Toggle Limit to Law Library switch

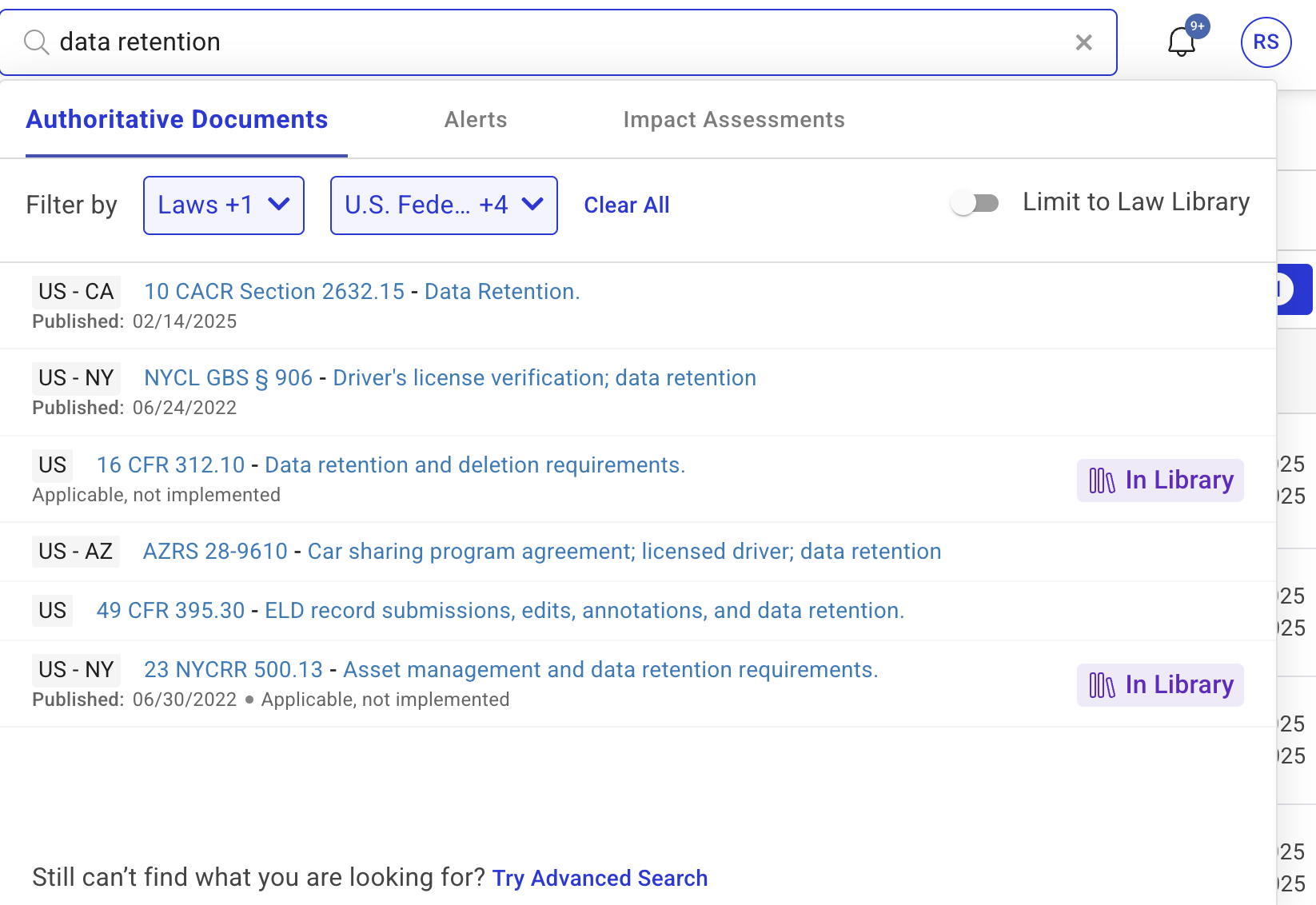pyautogui.click(x=975, y=203)
